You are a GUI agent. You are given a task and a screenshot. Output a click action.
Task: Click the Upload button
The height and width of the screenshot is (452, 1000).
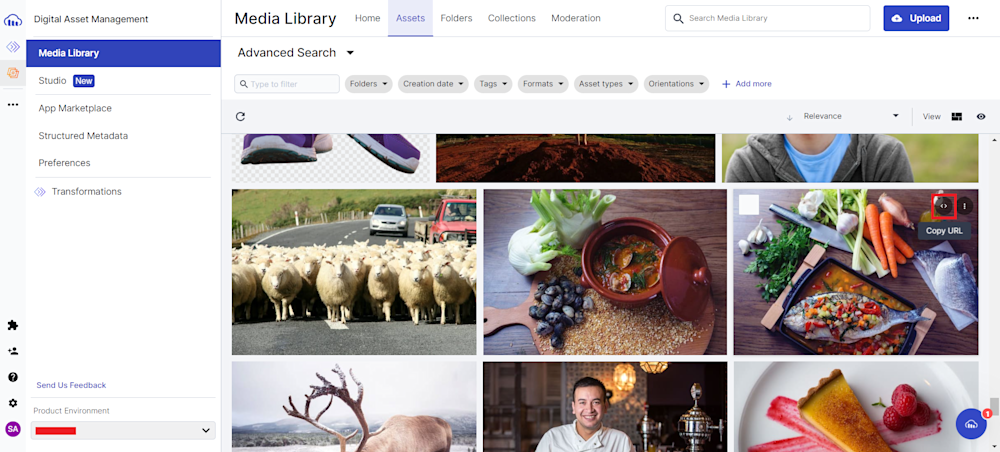pyautogui.click(x=916, y=18)
